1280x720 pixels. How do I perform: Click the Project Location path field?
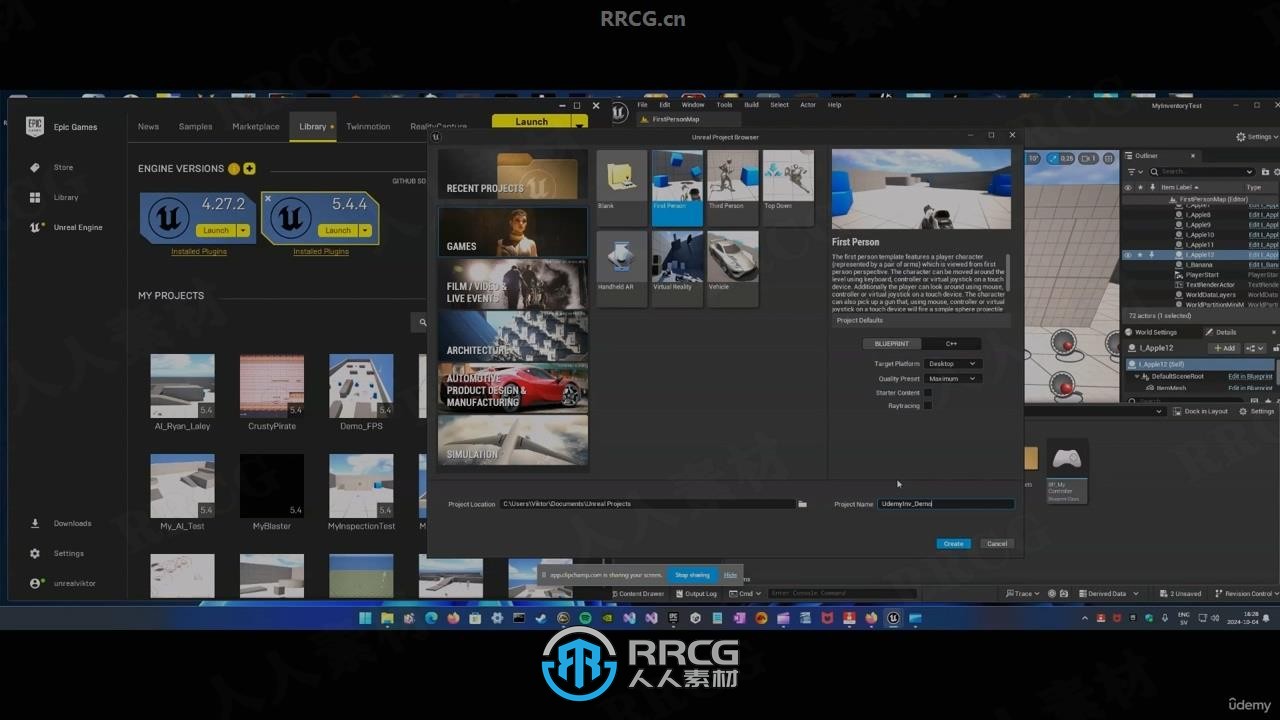tap(648, 504)
